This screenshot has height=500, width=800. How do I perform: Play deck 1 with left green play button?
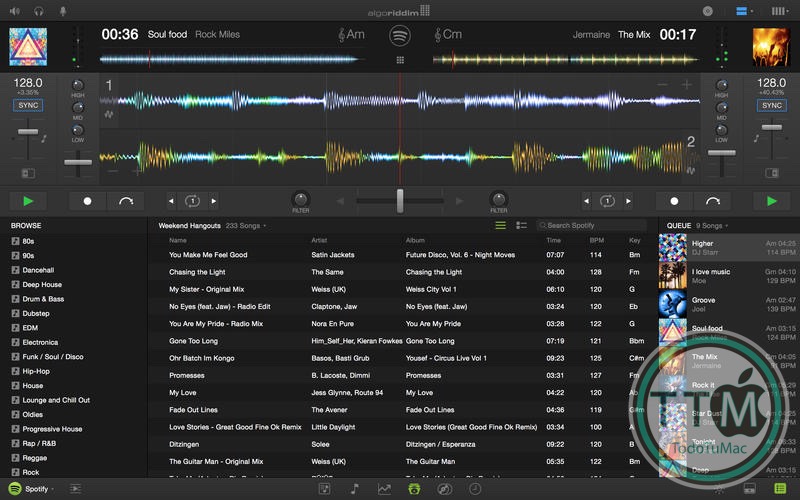coord(28,201)
